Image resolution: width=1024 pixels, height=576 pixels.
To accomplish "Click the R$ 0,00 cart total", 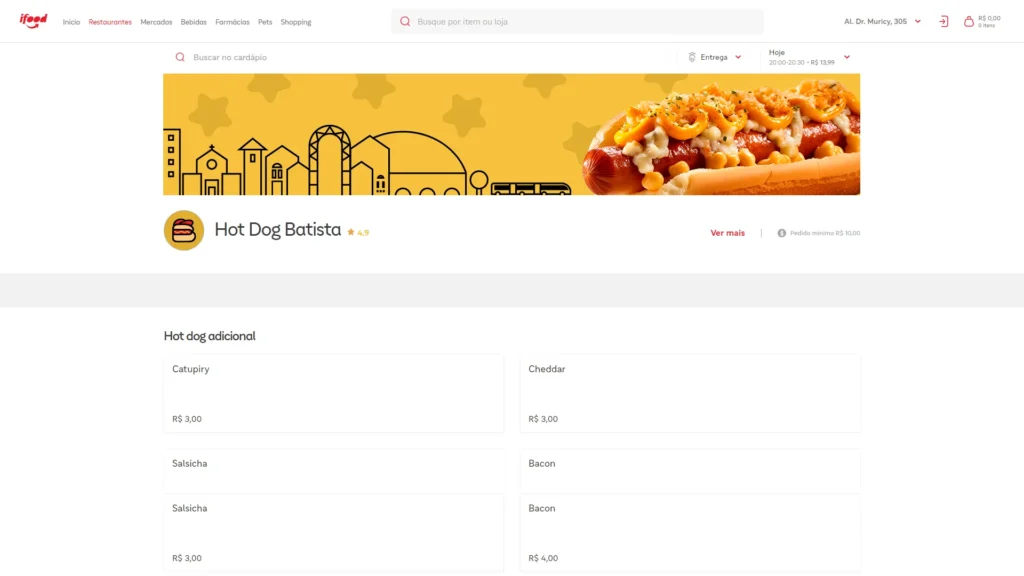I will click(989, 18).
